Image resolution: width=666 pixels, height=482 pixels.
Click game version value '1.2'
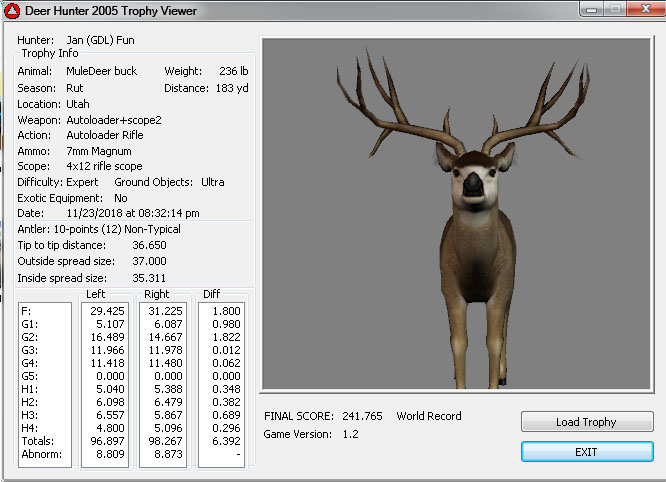[350, 434]
